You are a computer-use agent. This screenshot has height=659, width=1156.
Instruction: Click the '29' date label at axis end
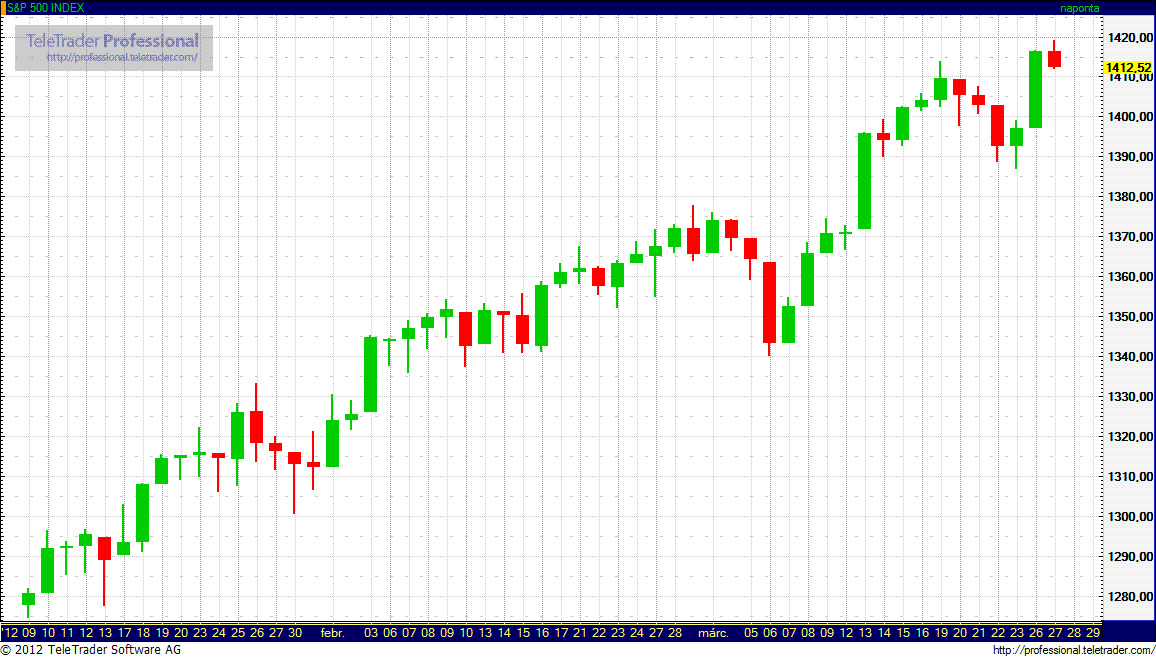1093,633
